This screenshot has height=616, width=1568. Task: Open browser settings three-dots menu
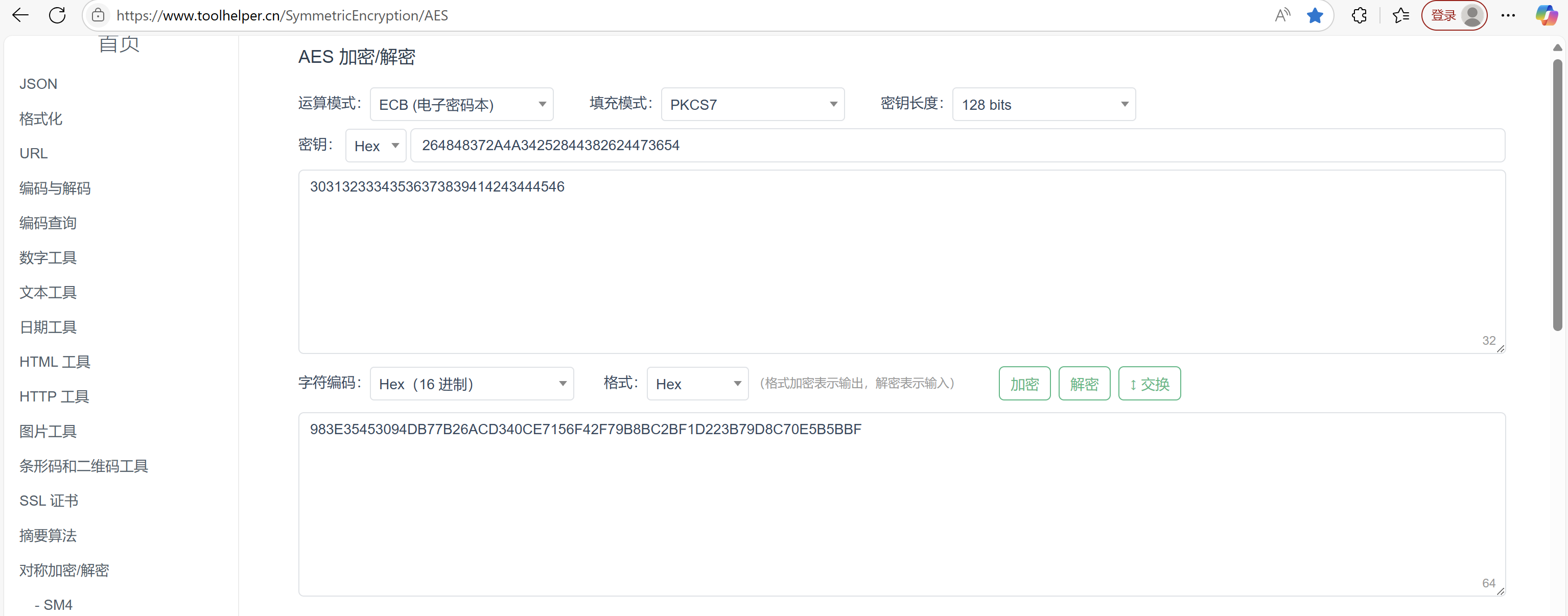point(1508,15)
